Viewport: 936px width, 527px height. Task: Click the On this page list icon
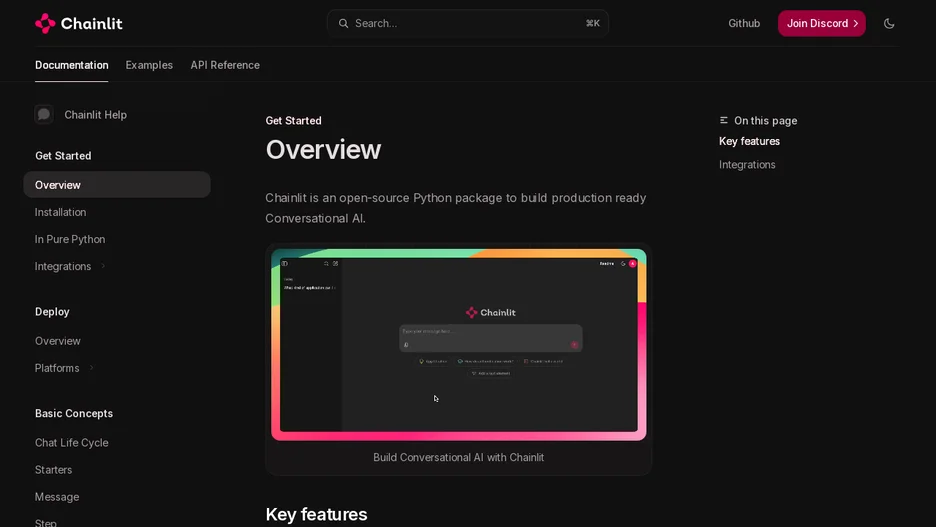[x=723, y=121]
